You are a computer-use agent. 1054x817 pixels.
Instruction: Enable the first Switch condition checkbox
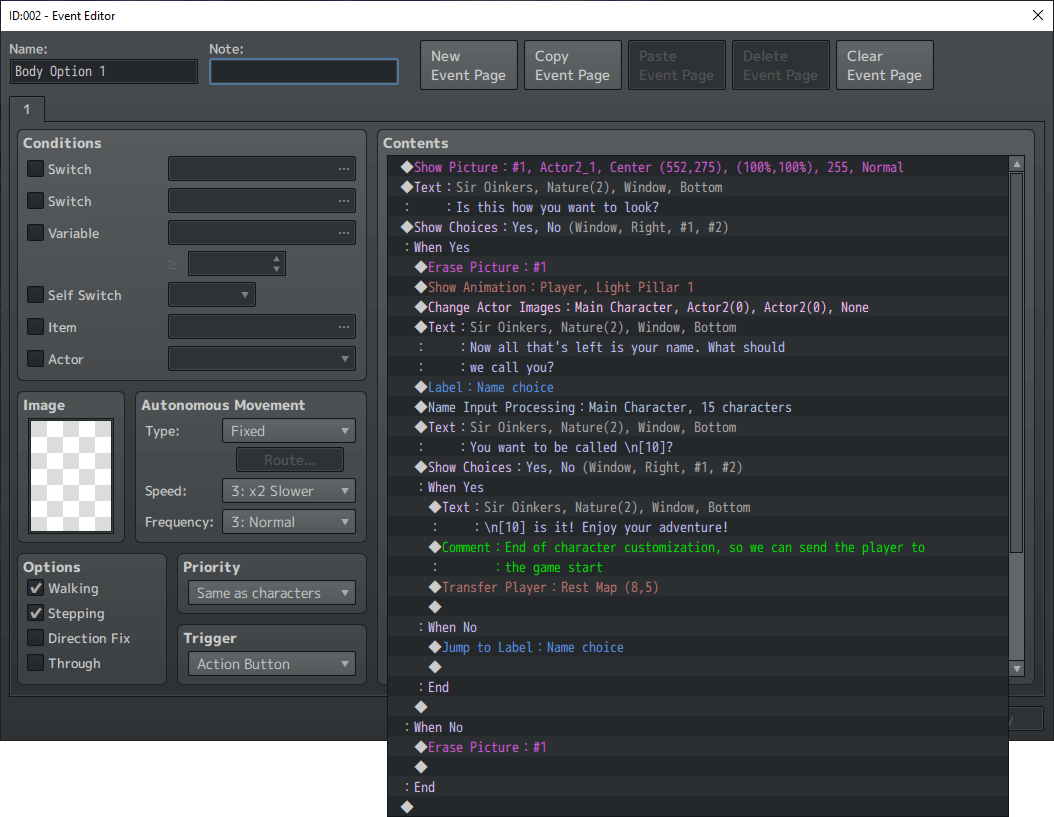(x=36, y=169)
